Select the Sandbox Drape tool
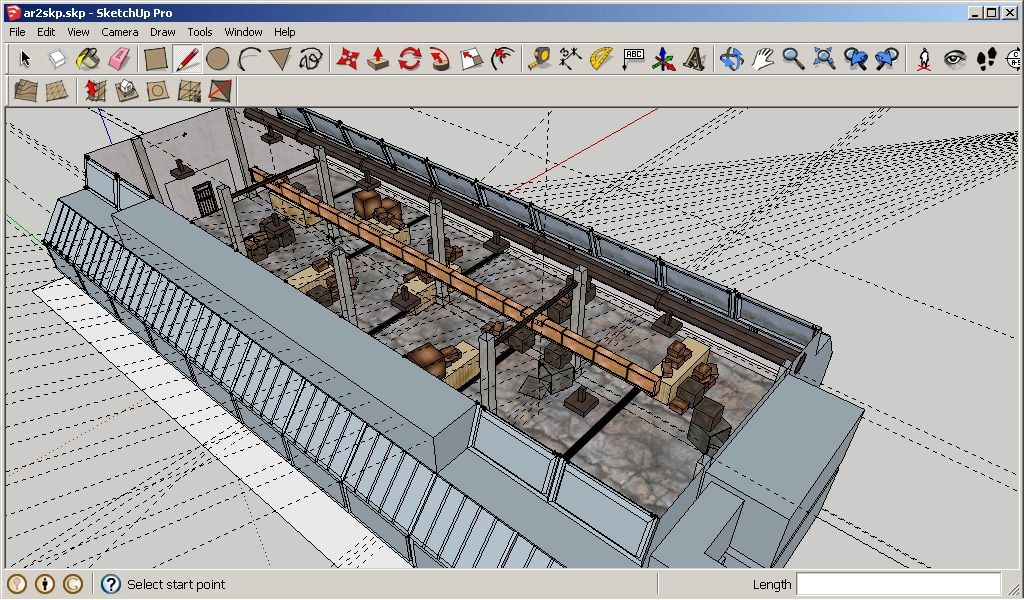Viewport: 1024px width, 600px height. coord(158,90)
